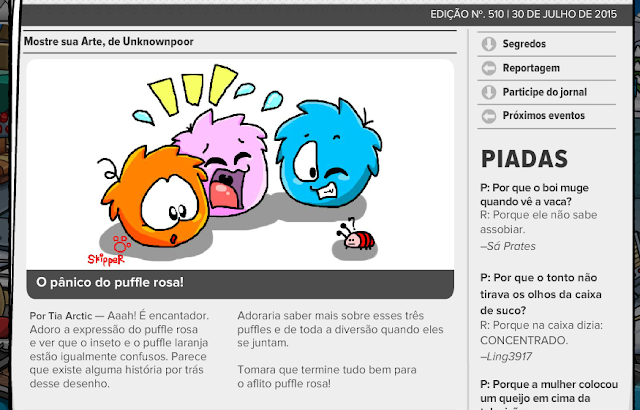Click the left arrow icon beside Próximos eventos

[x=489, y=116]
